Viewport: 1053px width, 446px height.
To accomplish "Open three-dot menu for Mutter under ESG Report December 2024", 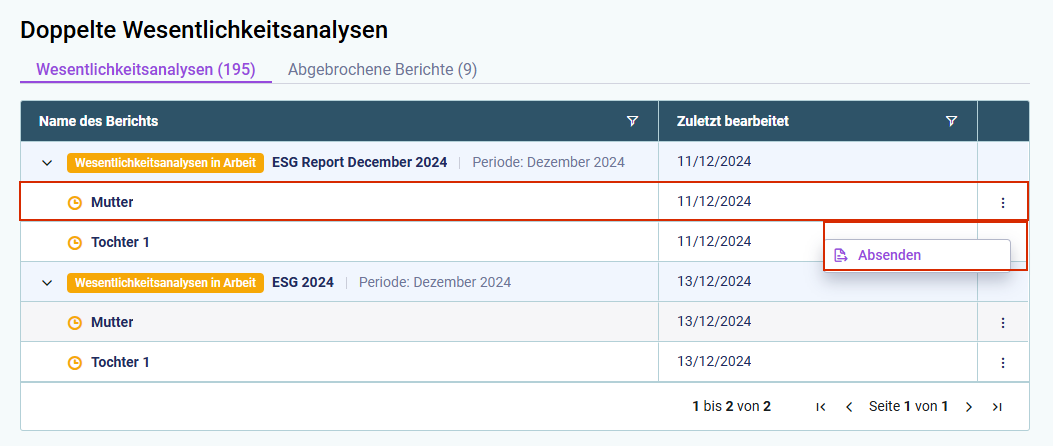I will [1003, 202].
